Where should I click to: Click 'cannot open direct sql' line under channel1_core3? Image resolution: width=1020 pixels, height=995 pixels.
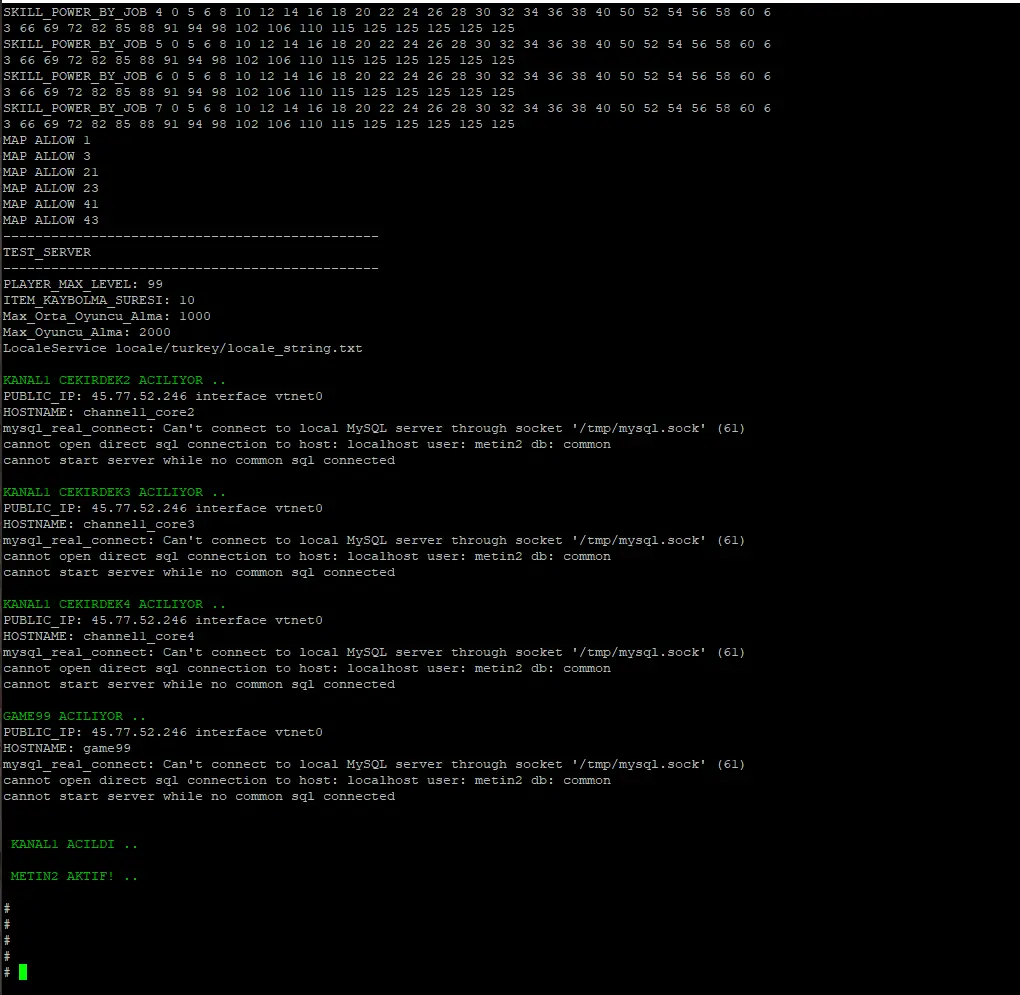[x=307, y=557]
